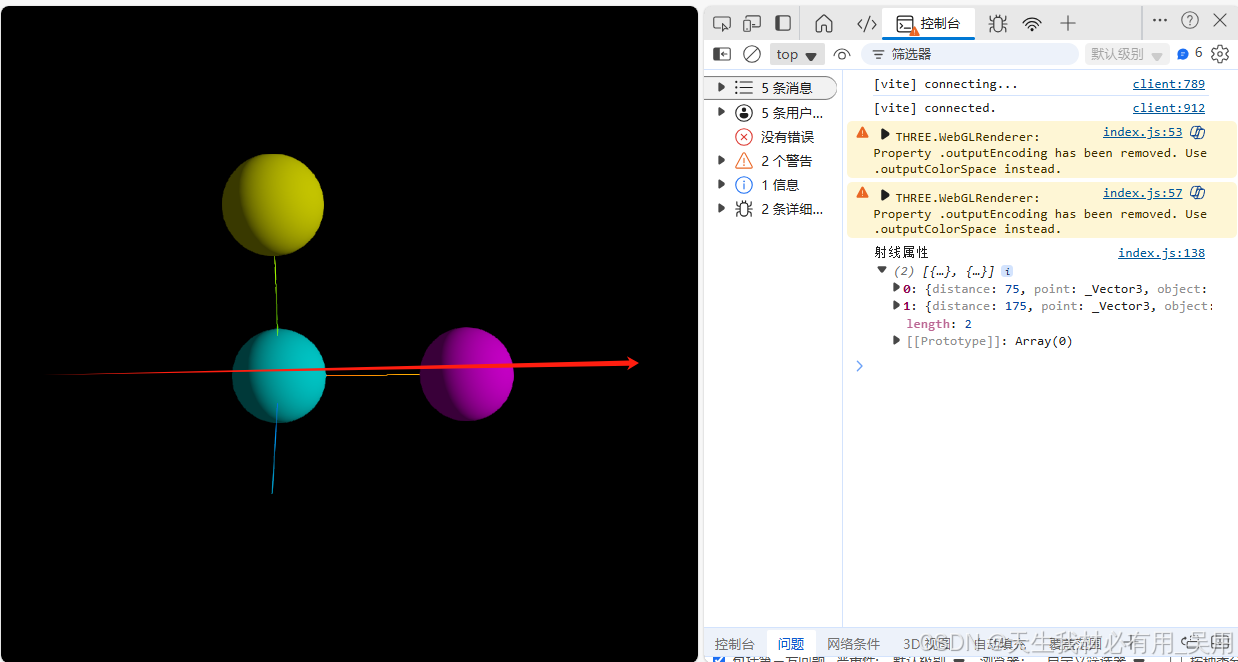Open console settings gear icon

(x=1220, y=54)
